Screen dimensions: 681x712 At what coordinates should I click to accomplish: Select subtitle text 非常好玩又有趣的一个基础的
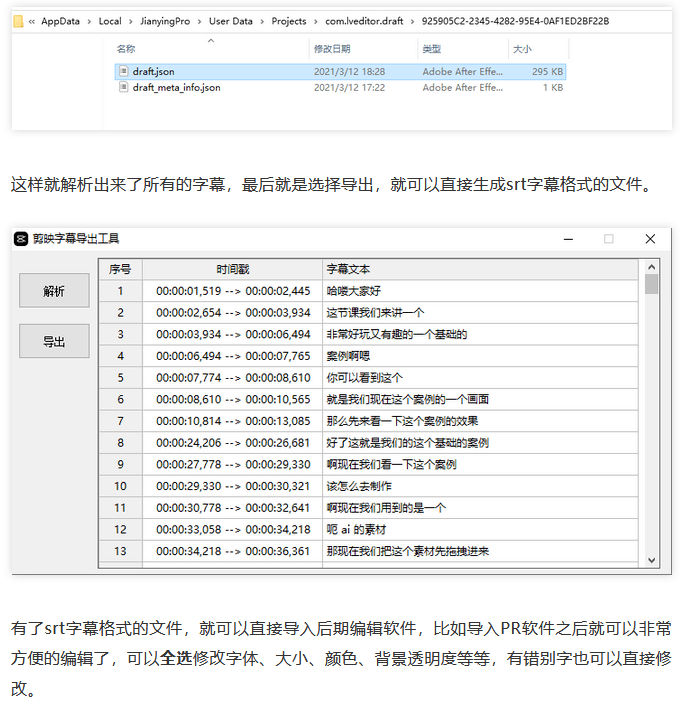point(397,335)
